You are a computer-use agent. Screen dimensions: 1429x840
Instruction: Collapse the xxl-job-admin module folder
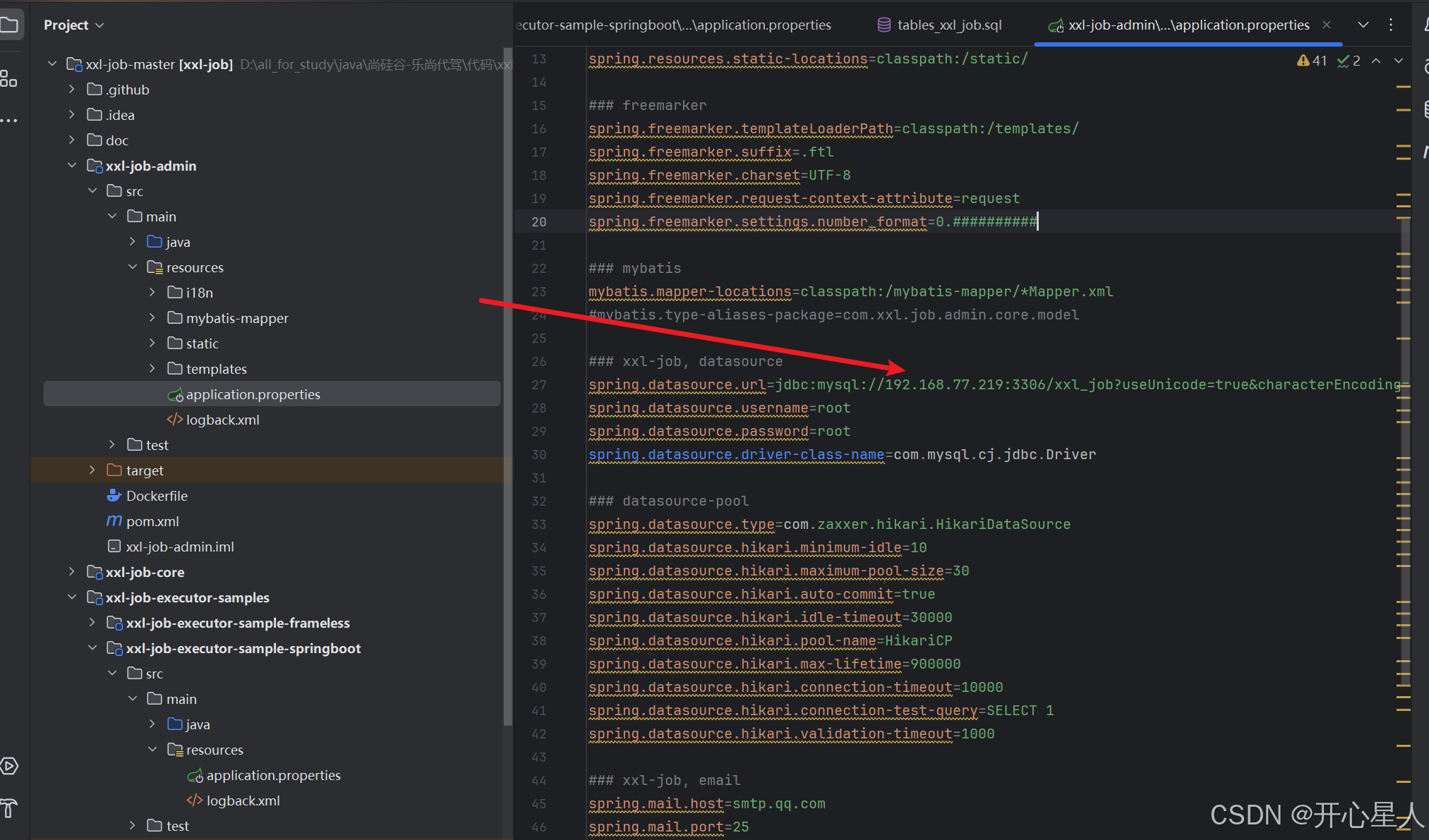point(72,166)
